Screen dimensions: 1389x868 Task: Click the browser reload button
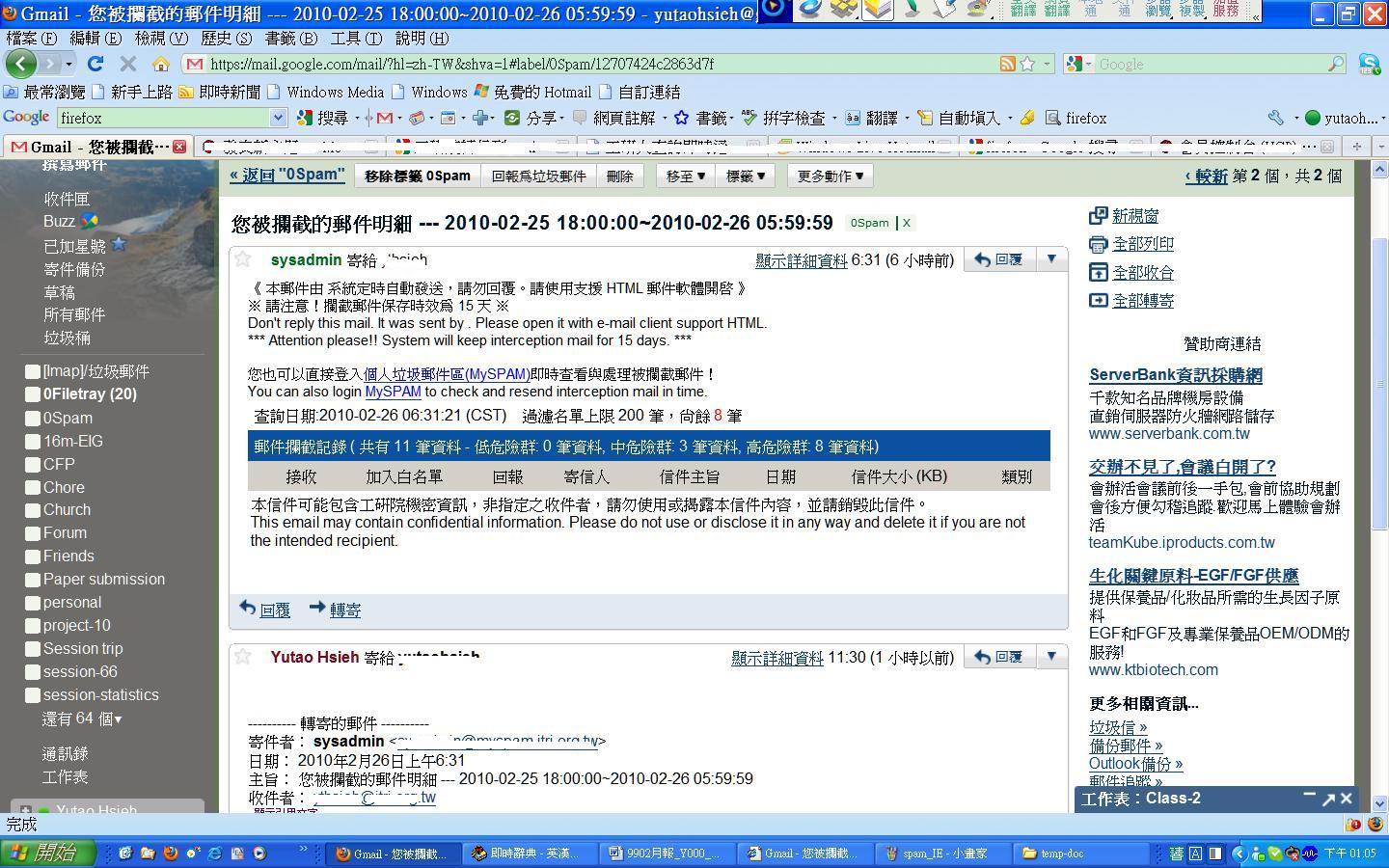95,64
